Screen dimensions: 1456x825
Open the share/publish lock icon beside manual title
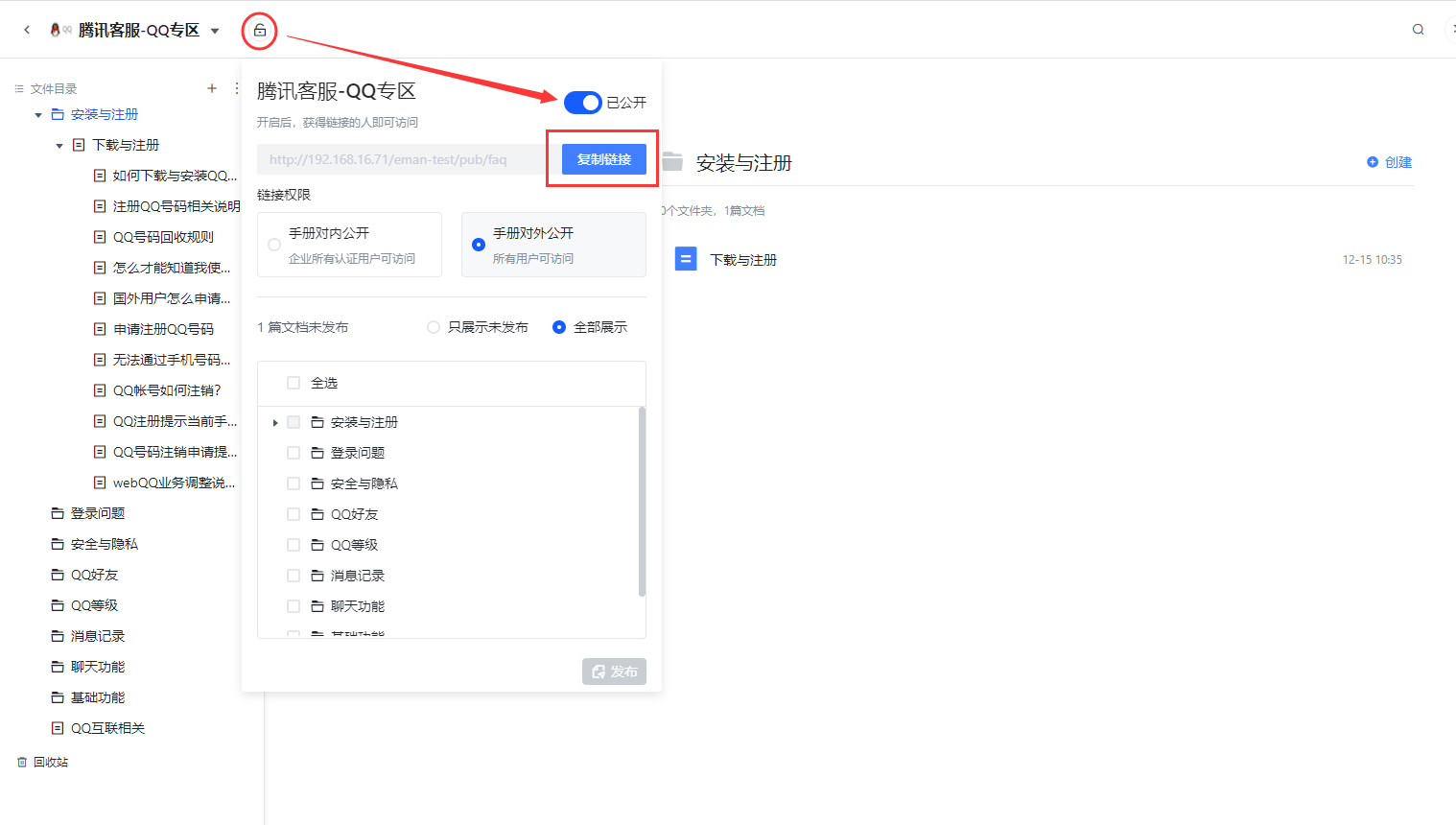259,29
